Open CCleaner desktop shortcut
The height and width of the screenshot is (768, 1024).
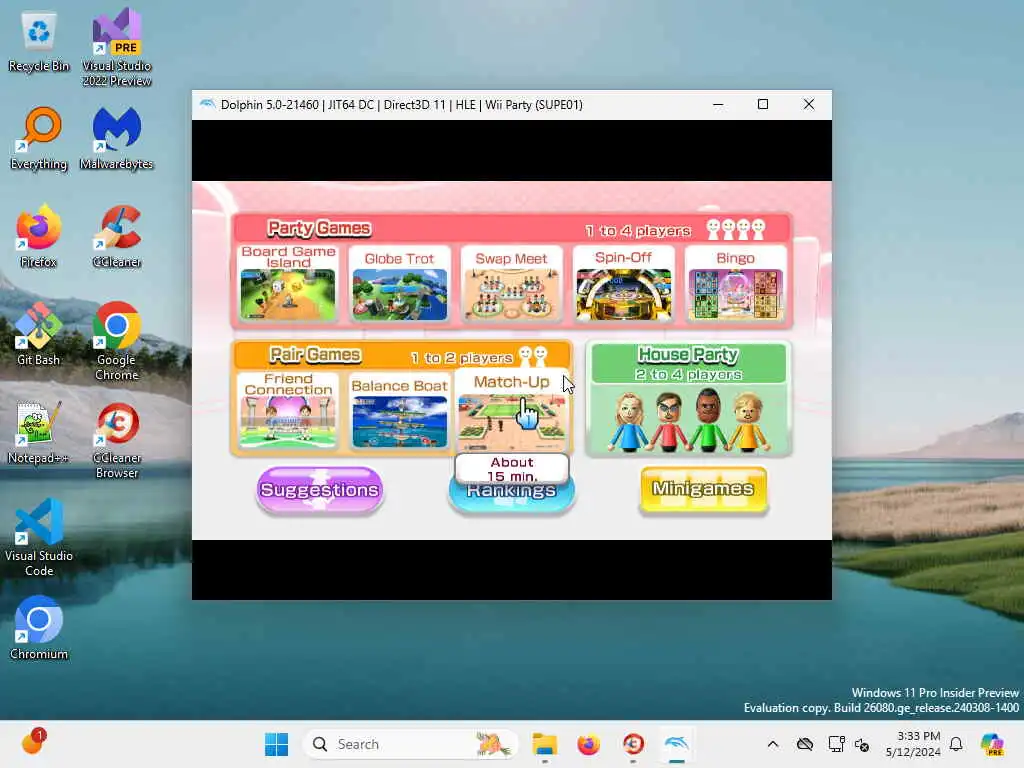(x=117, y=236)
